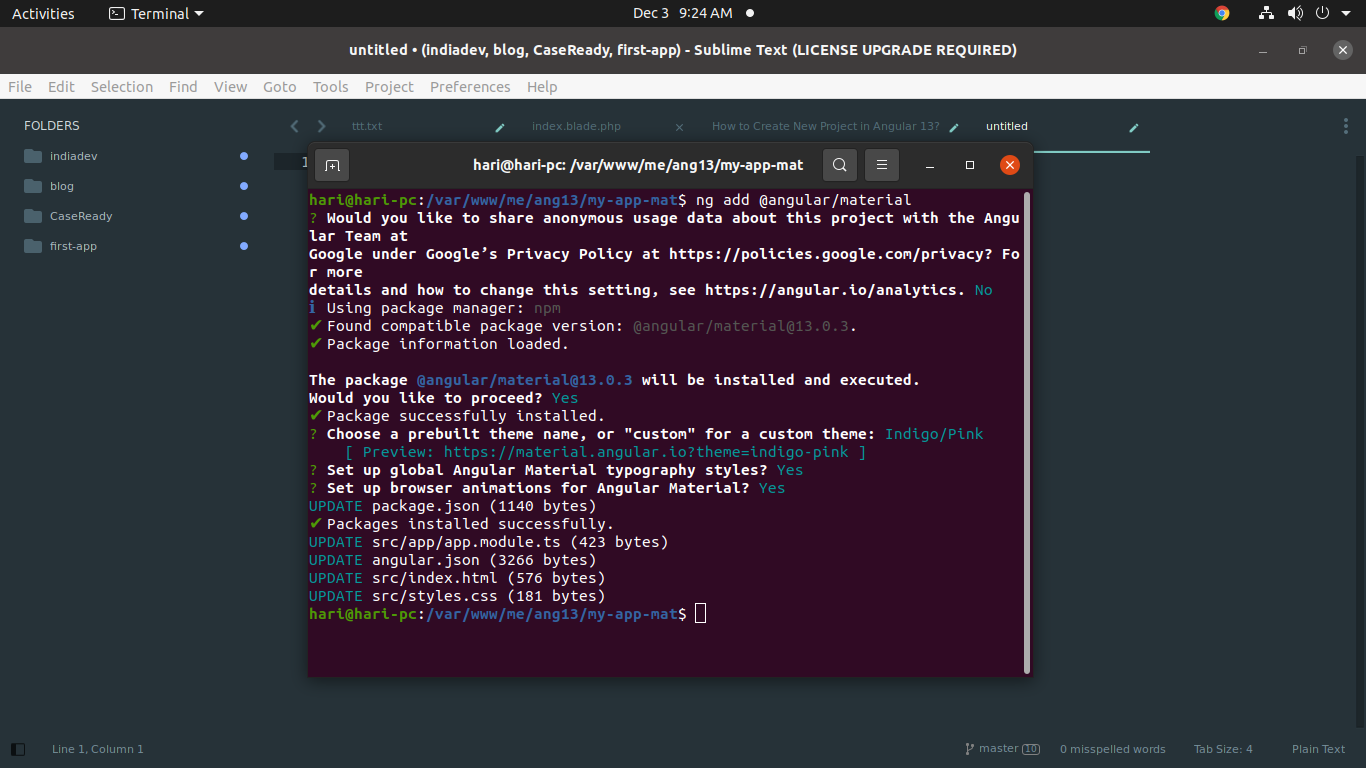The height and width of the screenshot is (768, 1366).
Task: Click the Chrome icon in top panel
Action: pos(1222,13)
